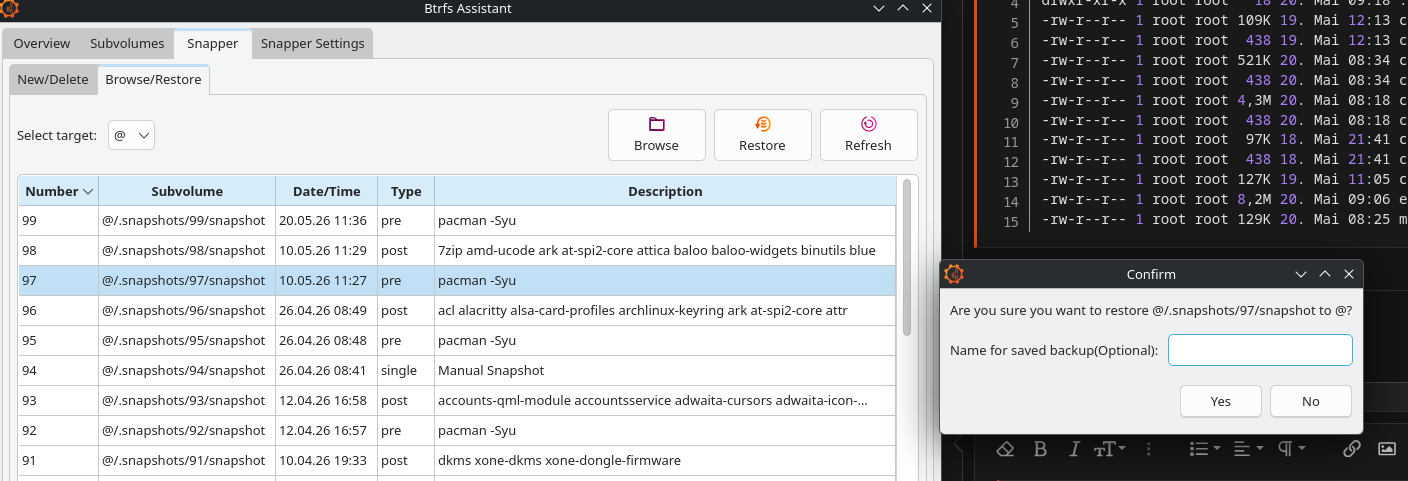Open the text size dropdown in editor
The height and width of the screenshot is (481, 1408).
(x=1108, y=449)
